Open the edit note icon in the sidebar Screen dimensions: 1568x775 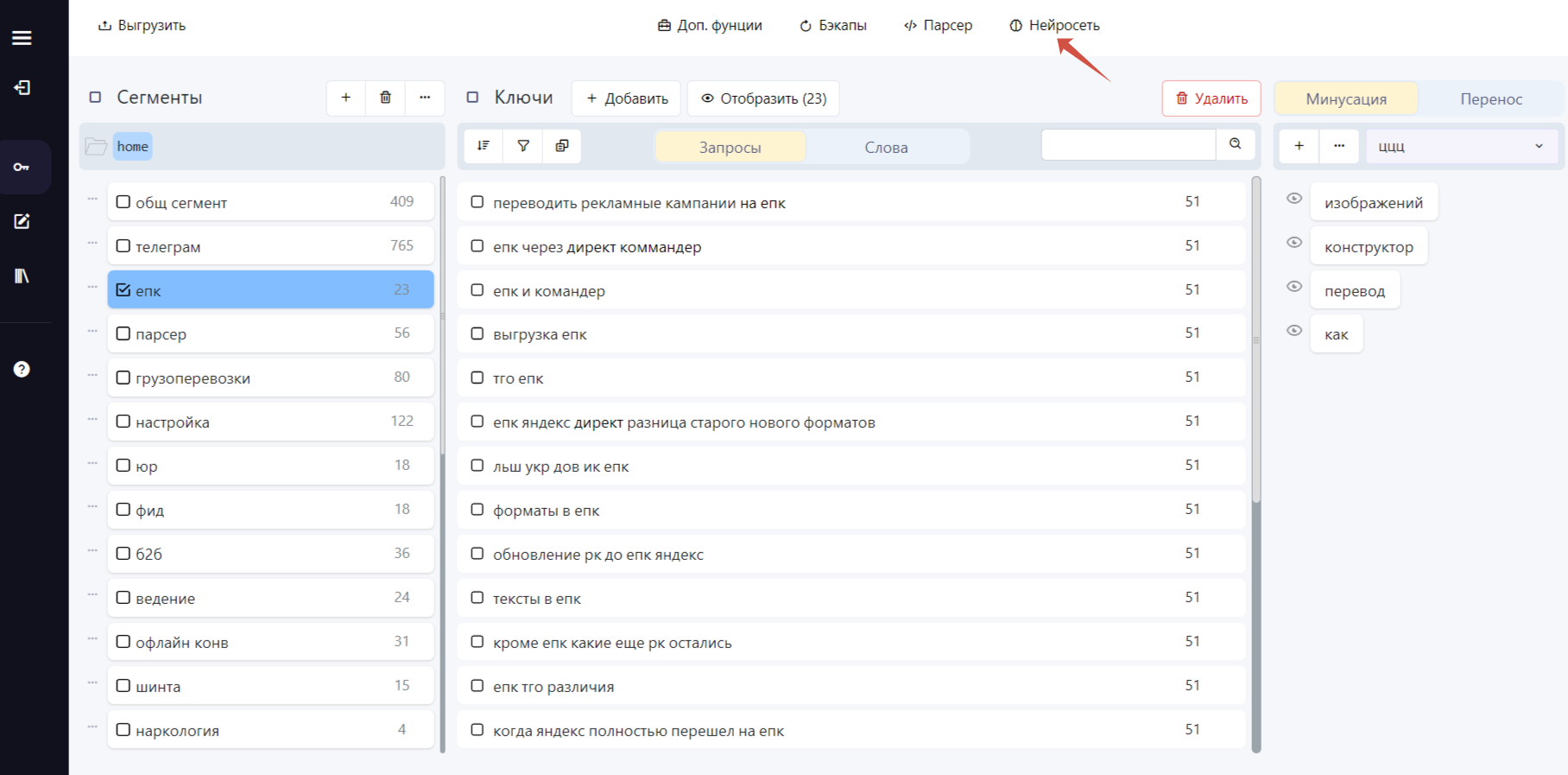(22, 221)
